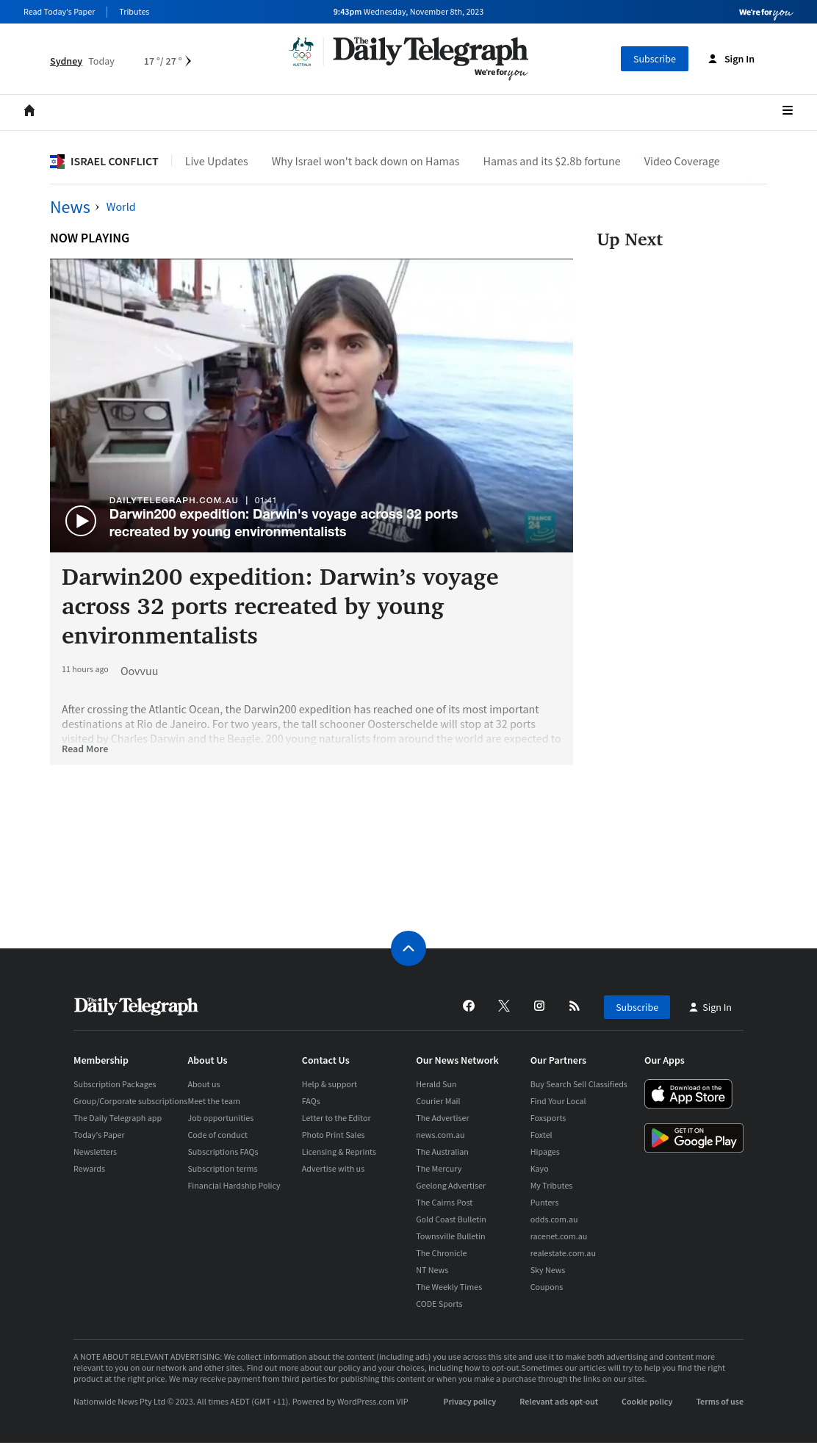Viewport: 817px width, 1456px height.
Task: Open Rewards footer link
Action: pos(90,1169)
